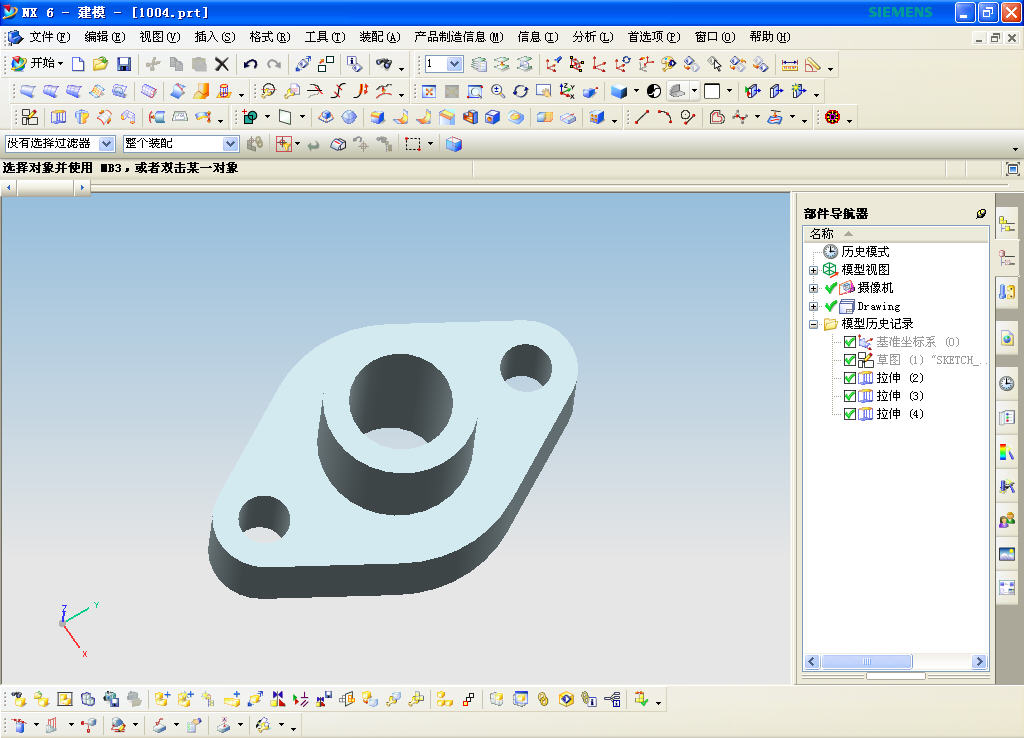This screenshot has height=738, width=1024.
Task: Open the 首选项 menu
Action: pyautogui.click(x=654, y=37)
